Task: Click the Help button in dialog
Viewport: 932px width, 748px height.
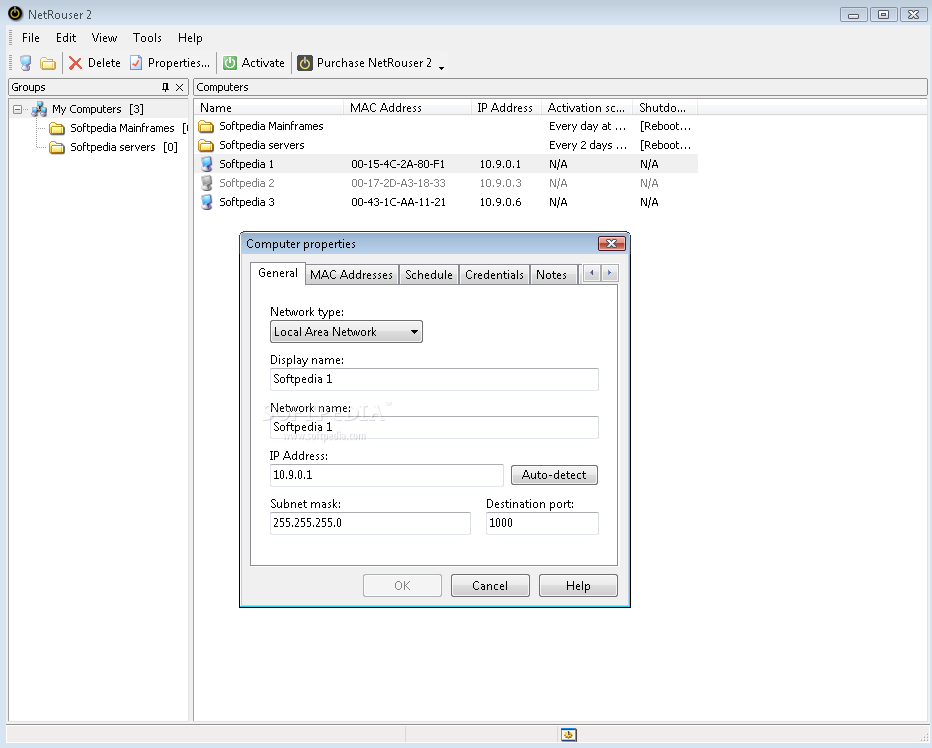Action: [578, 586]
